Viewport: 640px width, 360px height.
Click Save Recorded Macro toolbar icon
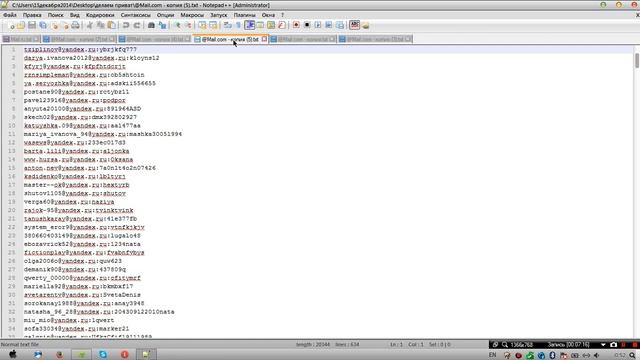[340, 25]
